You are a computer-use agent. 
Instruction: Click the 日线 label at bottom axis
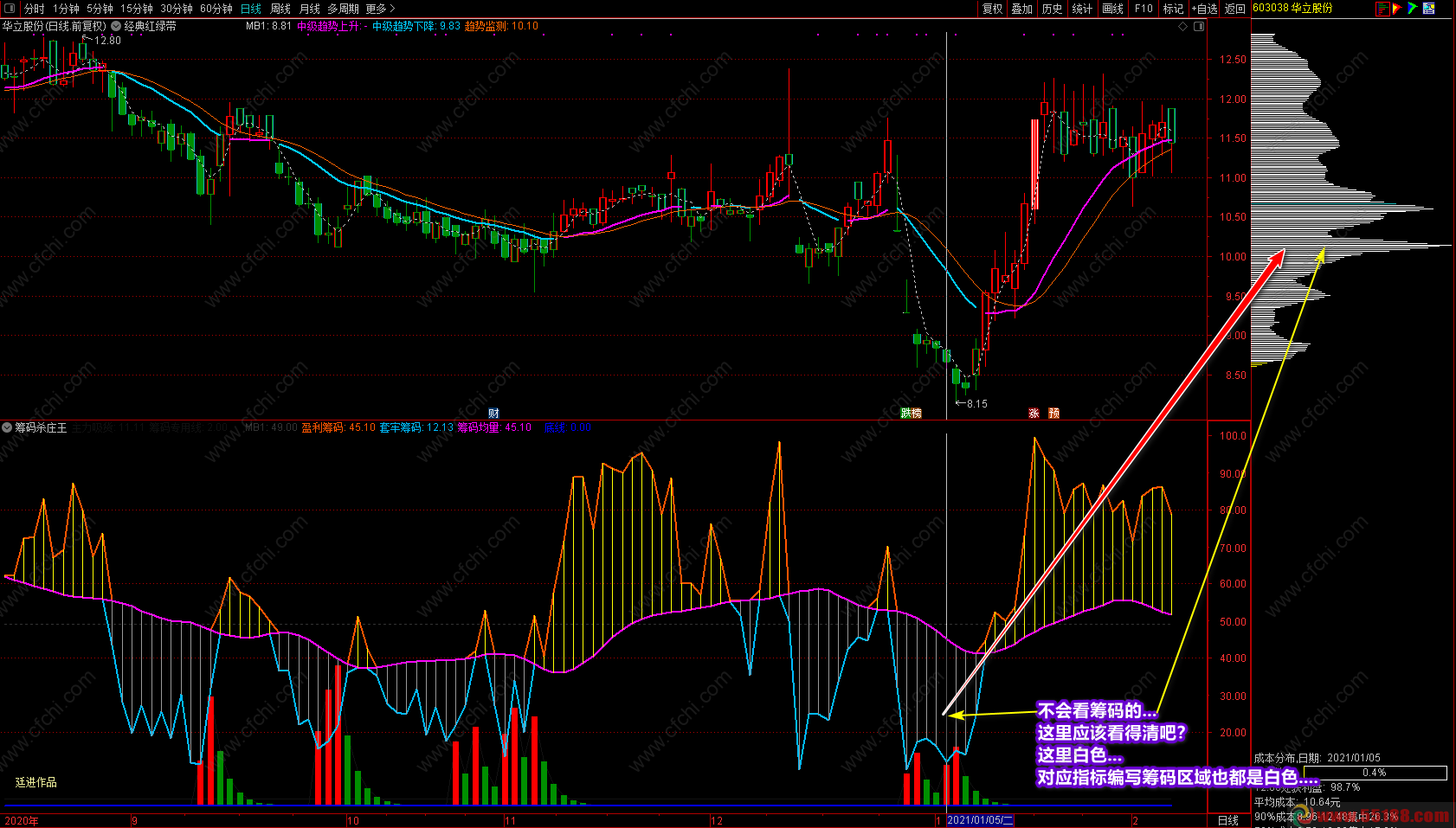(x=1228, y=820)
